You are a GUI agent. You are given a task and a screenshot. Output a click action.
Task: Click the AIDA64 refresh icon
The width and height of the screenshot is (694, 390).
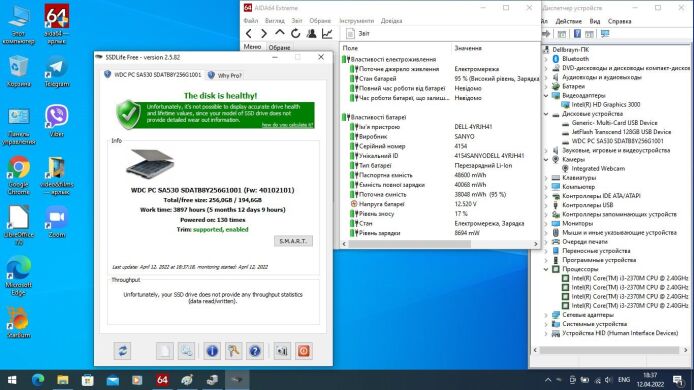coord(296,33)
